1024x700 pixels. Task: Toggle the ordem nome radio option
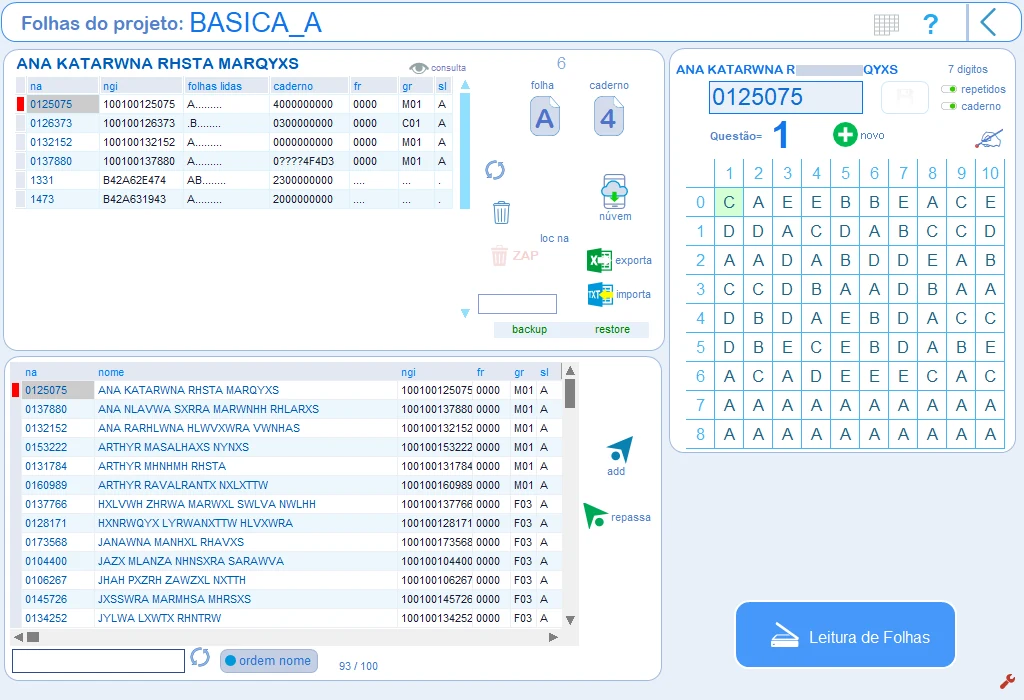coord(268,661)
